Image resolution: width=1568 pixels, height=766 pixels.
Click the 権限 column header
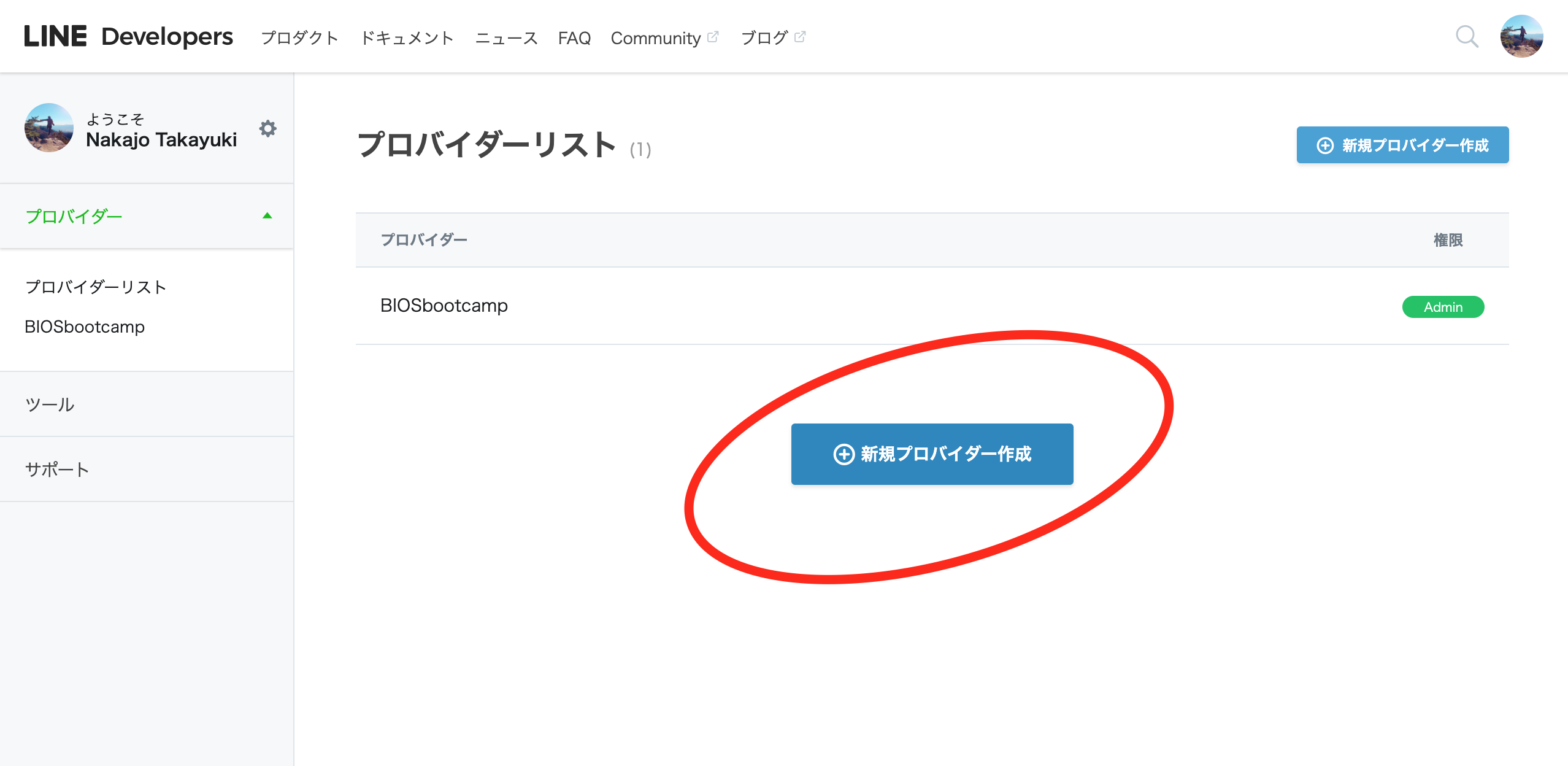[1448, 240]
